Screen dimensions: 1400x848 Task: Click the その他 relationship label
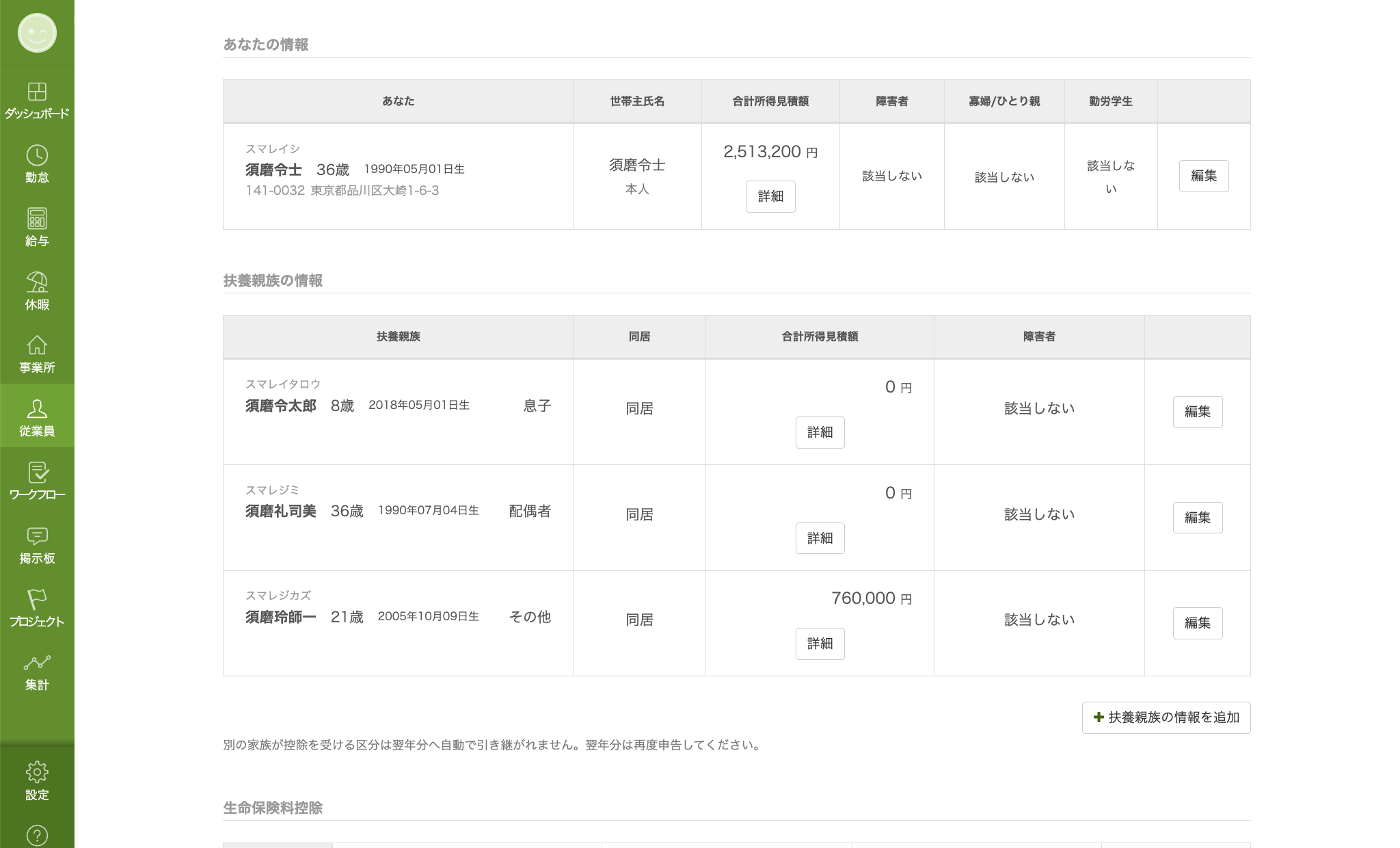pos(530,618)
